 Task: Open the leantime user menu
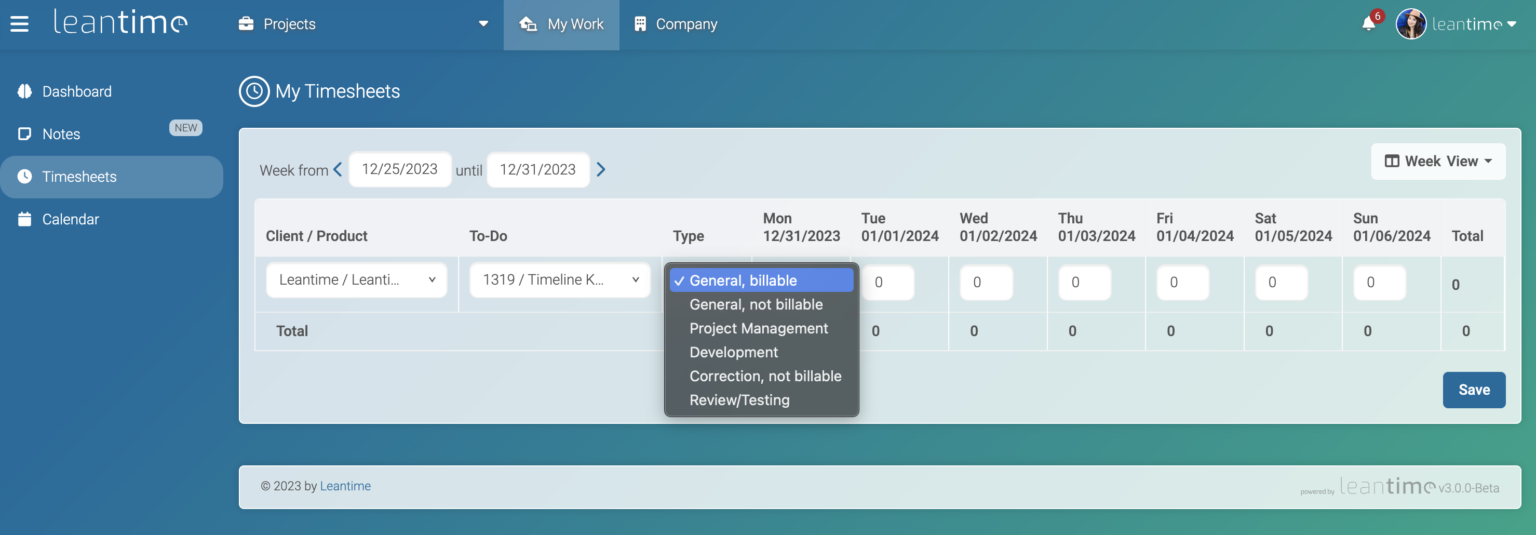click(1474, 24)
